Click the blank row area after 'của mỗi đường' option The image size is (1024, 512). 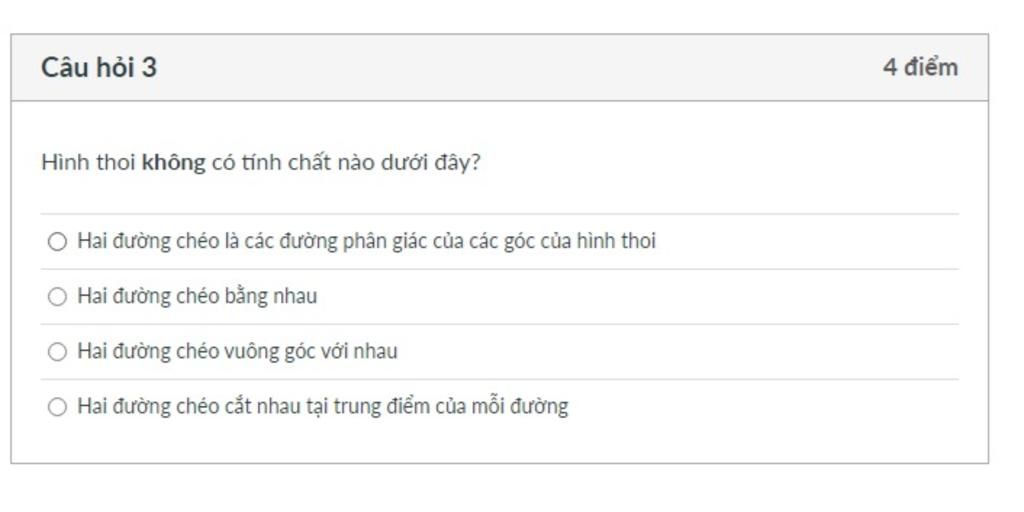click(x=763, y=407)
